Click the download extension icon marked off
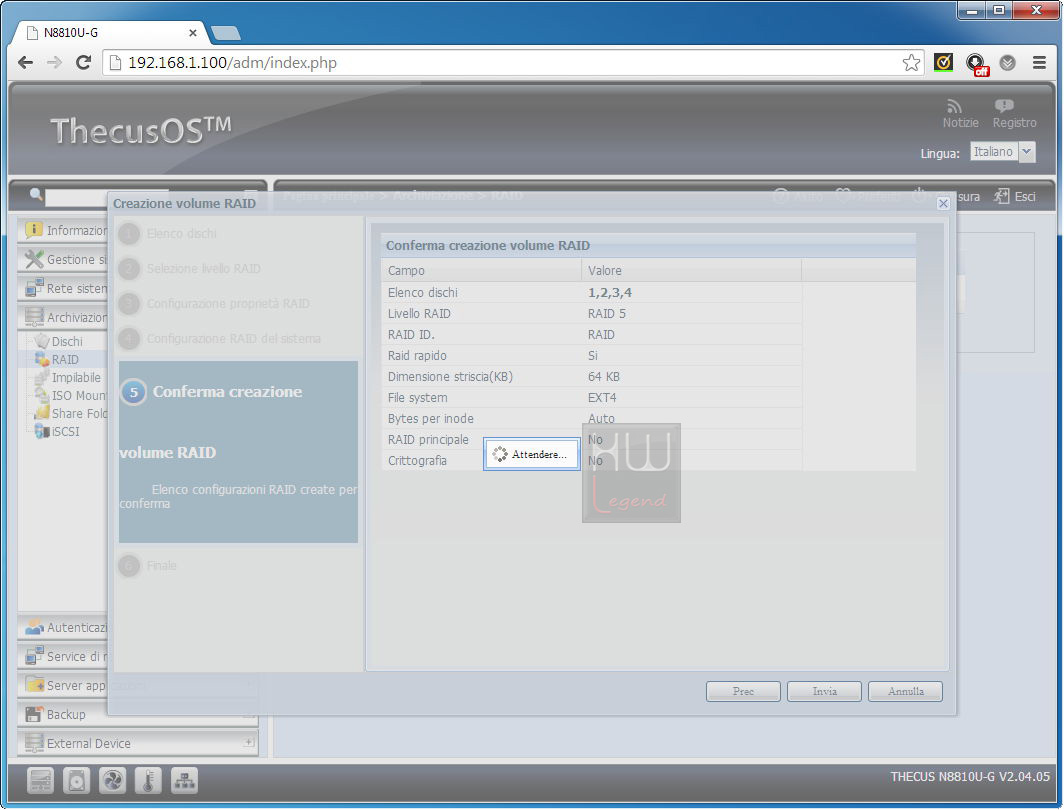This screenshot has width=1064, height=810. point(976,64)
